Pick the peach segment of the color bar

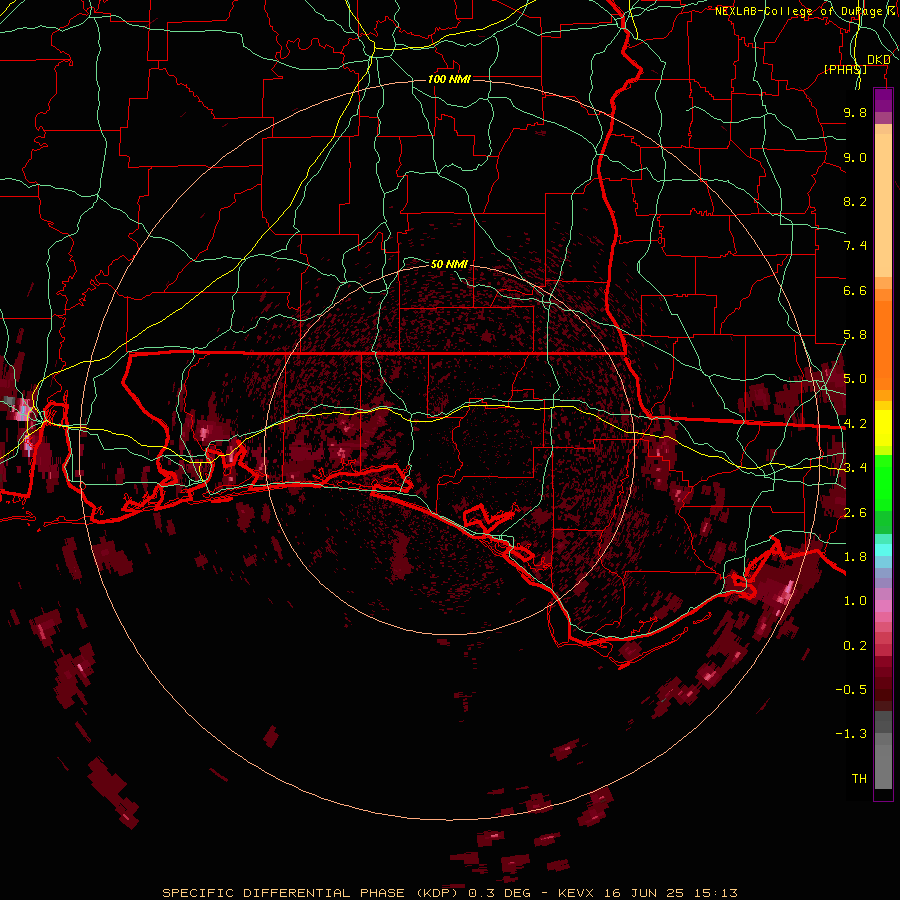point(883,204)
